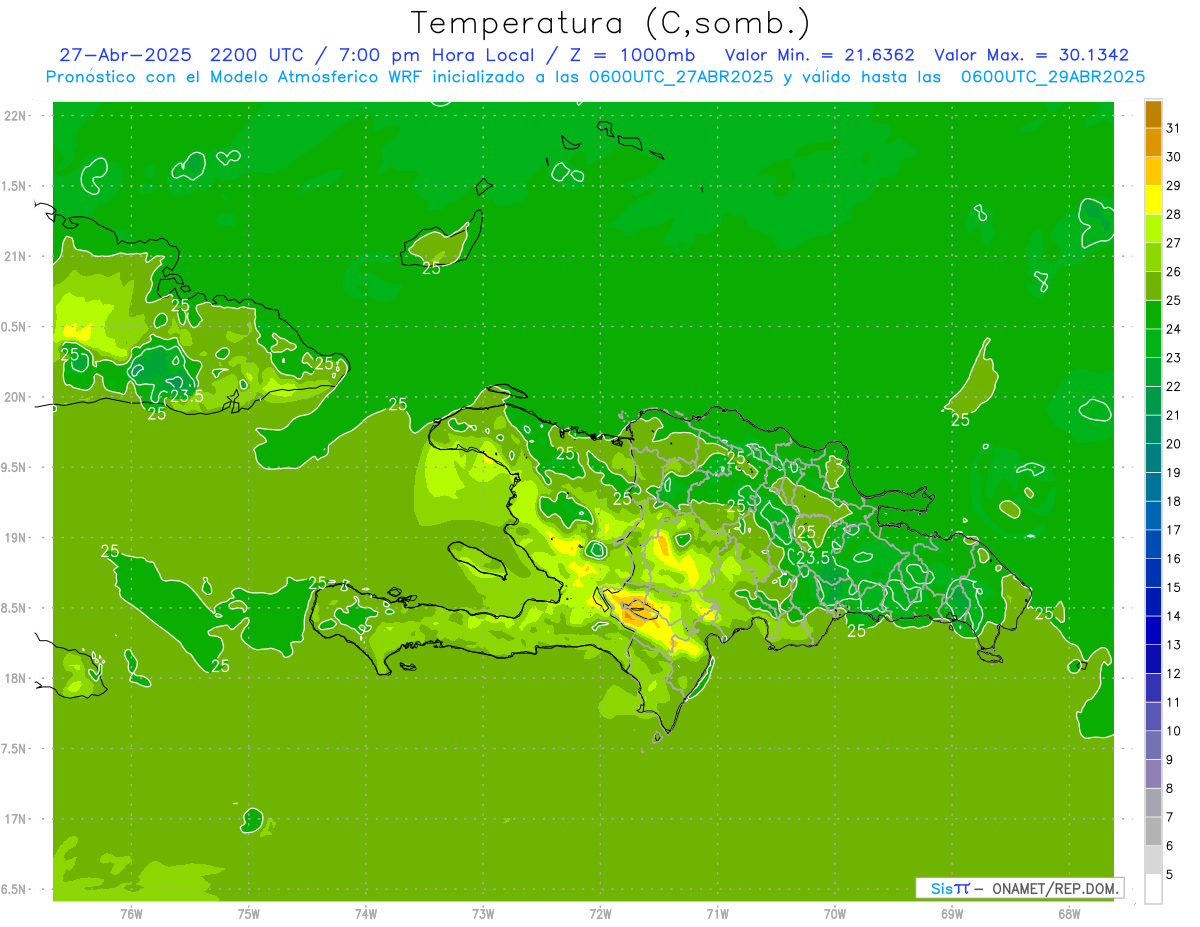Click the legend value '13'
1200x927 pixels.
tap(1174, 645)
